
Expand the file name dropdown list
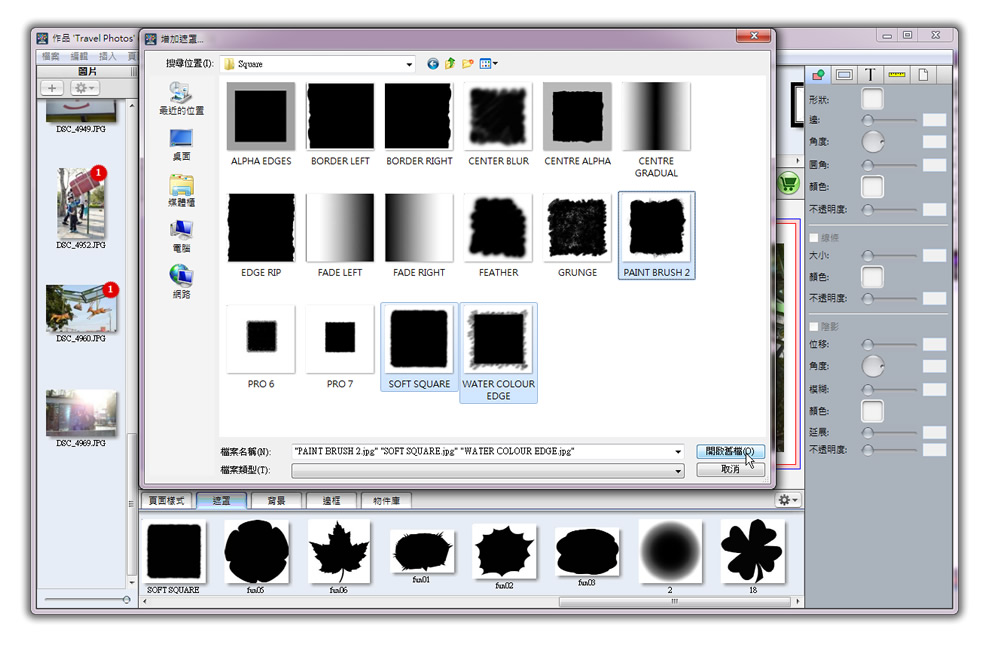[678, 452]
